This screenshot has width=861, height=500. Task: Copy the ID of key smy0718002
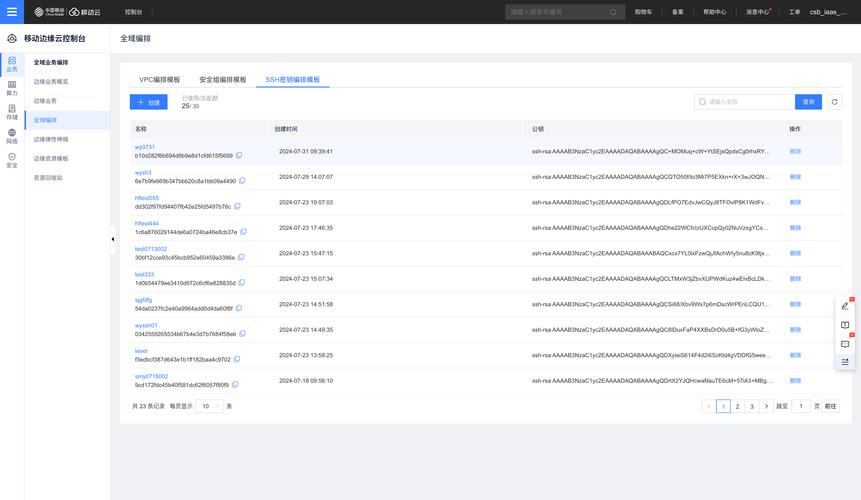pos(235,385)
